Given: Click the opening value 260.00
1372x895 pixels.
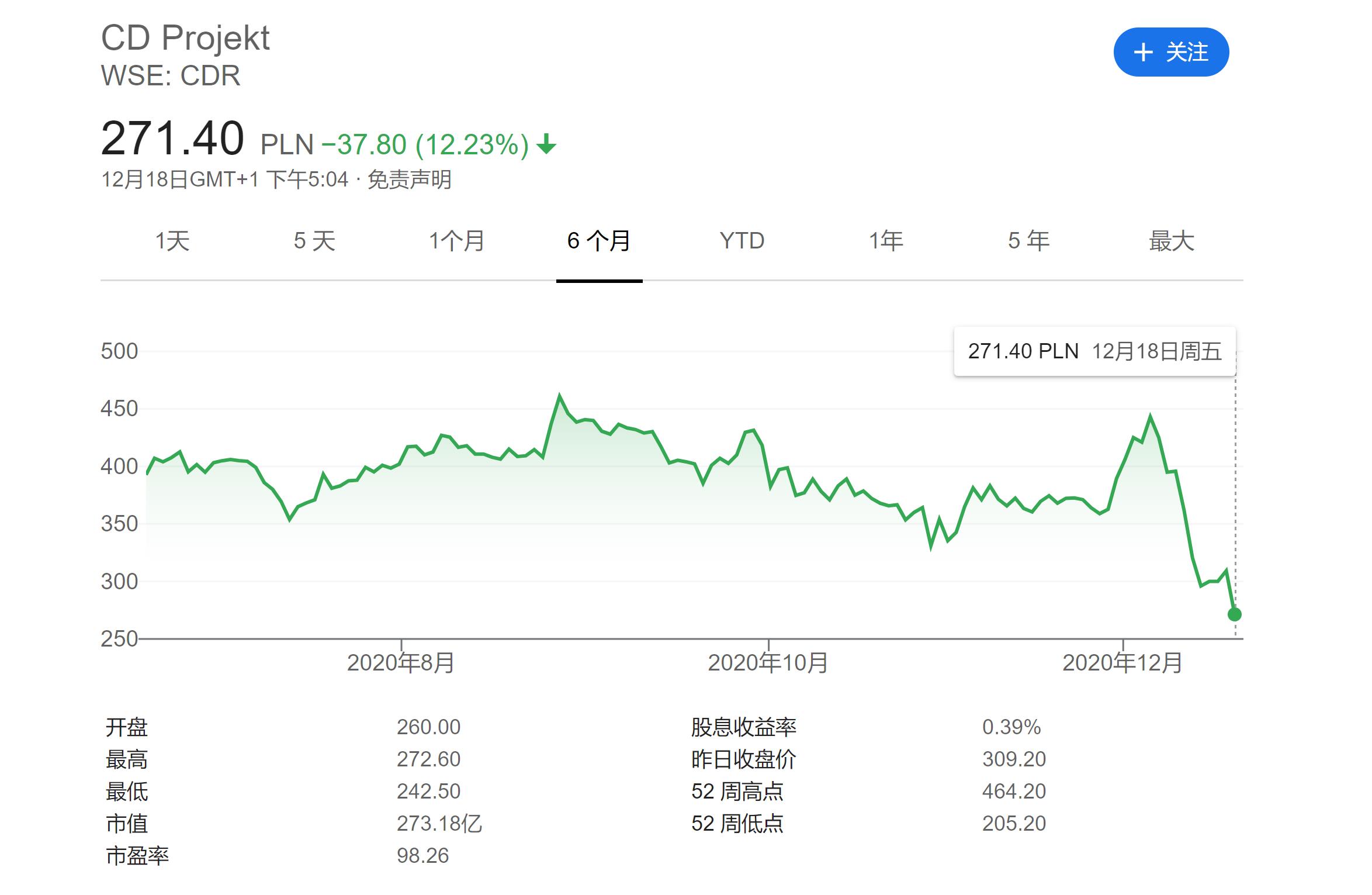Looking at the screenshot, I should pos(429,727).
